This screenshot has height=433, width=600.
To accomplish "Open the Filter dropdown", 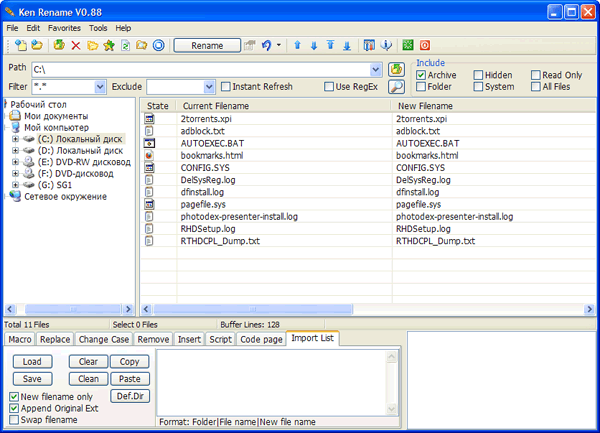I will (x=100, y=87).
